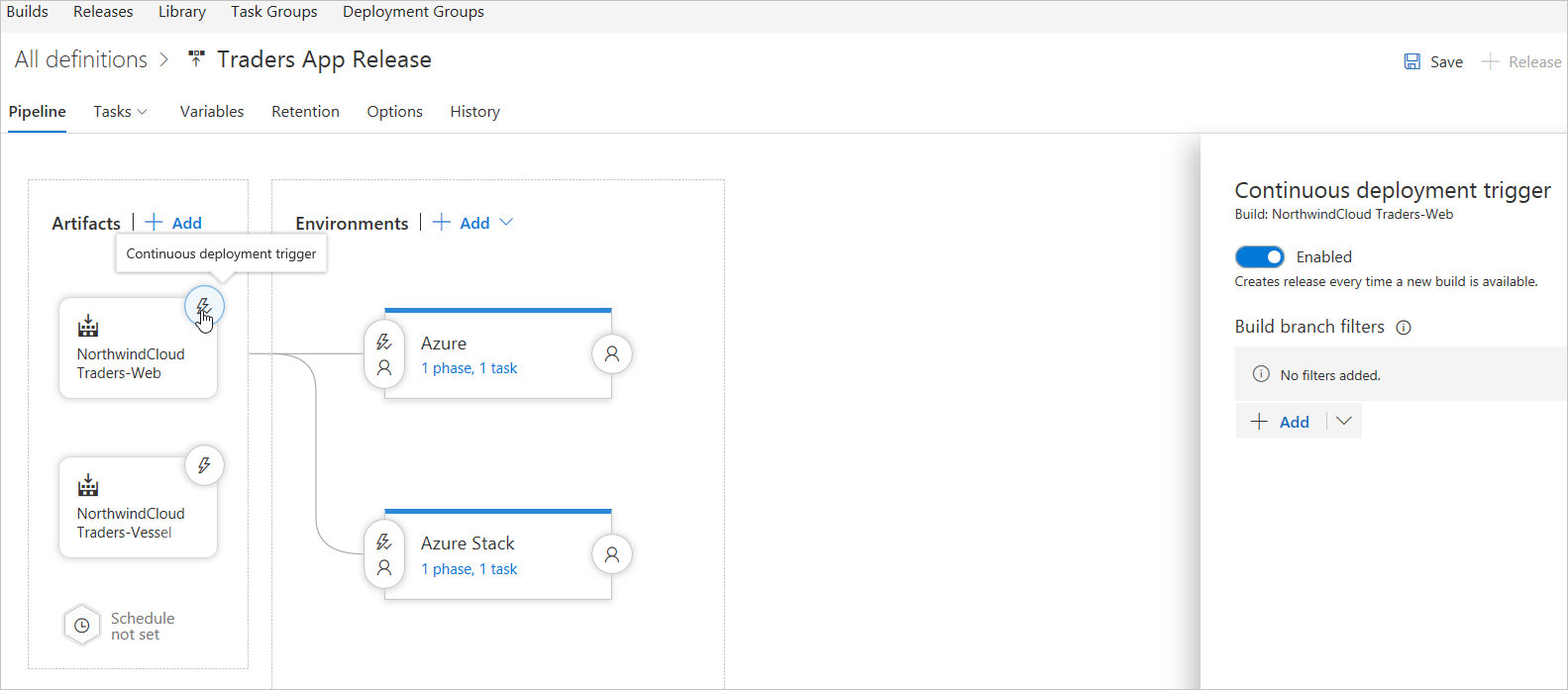This screenshot has width=1568, height=690.
Task: Go to Releases in the top navigation
Action: coord(103,12)
